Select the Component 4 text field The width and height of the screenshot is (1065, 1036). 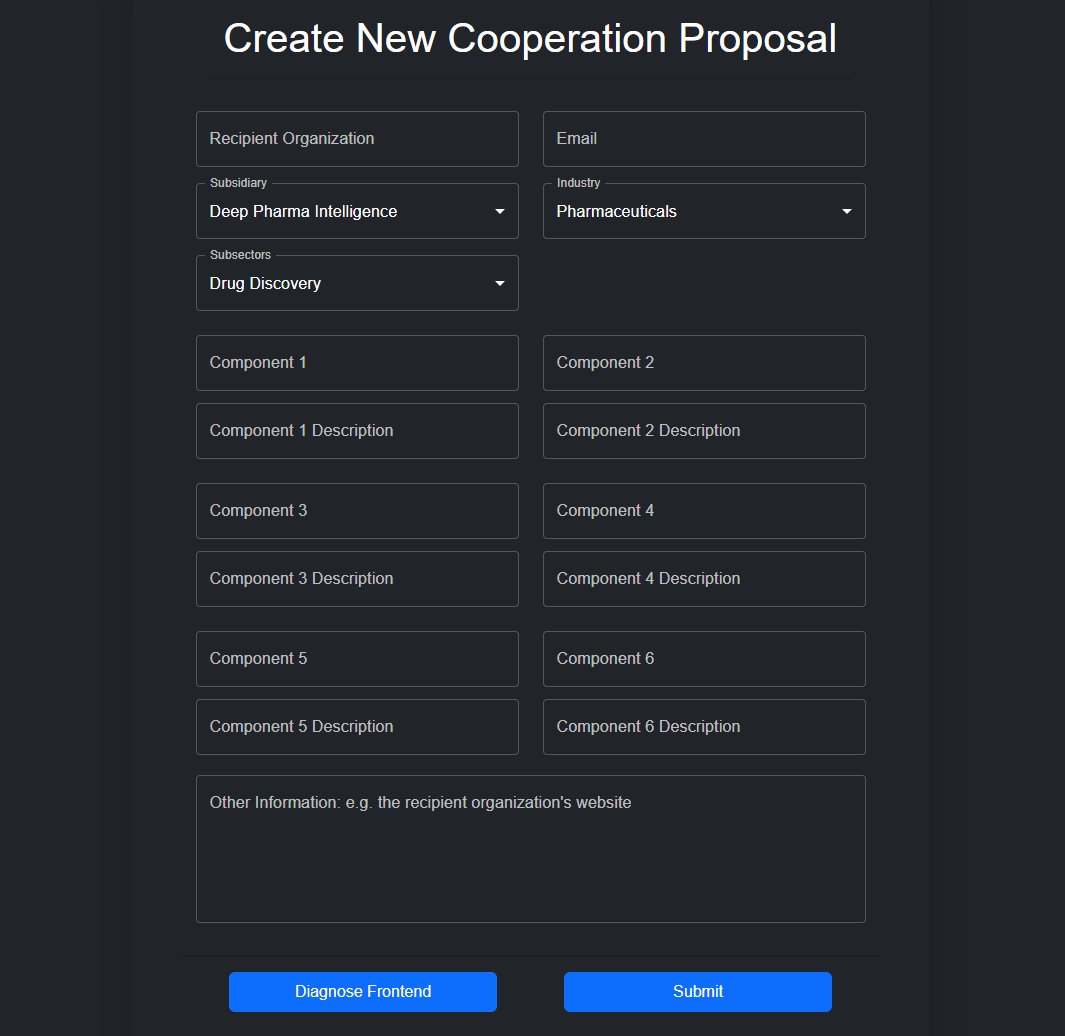click(x=703, y=511)
